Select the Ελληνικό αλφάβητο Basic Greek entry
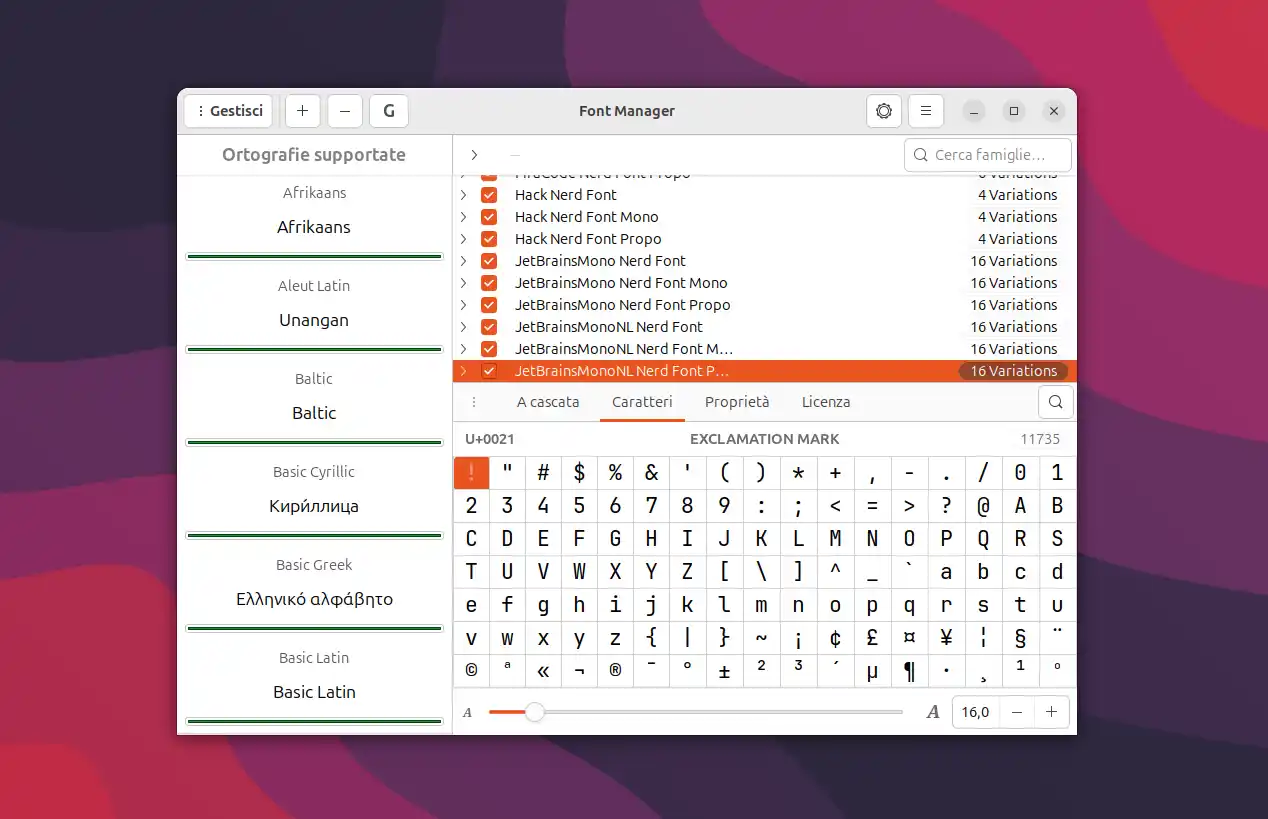 pos(314,594)
